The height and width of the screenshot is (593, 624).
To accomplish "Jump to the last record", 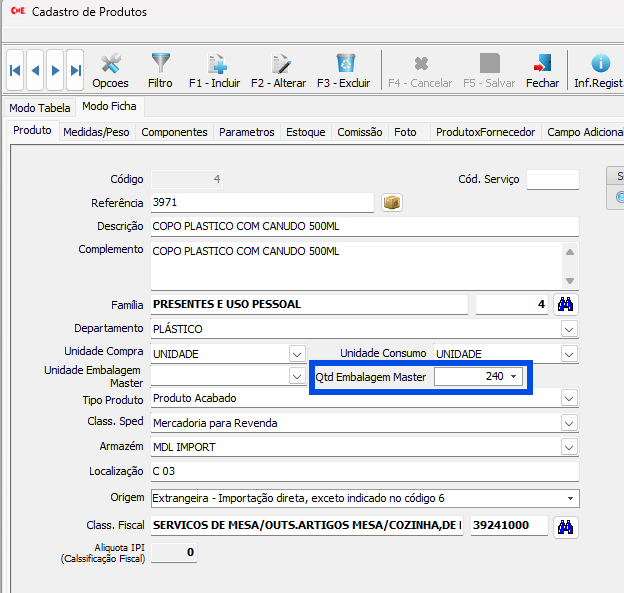I will [x=74, y=70].
